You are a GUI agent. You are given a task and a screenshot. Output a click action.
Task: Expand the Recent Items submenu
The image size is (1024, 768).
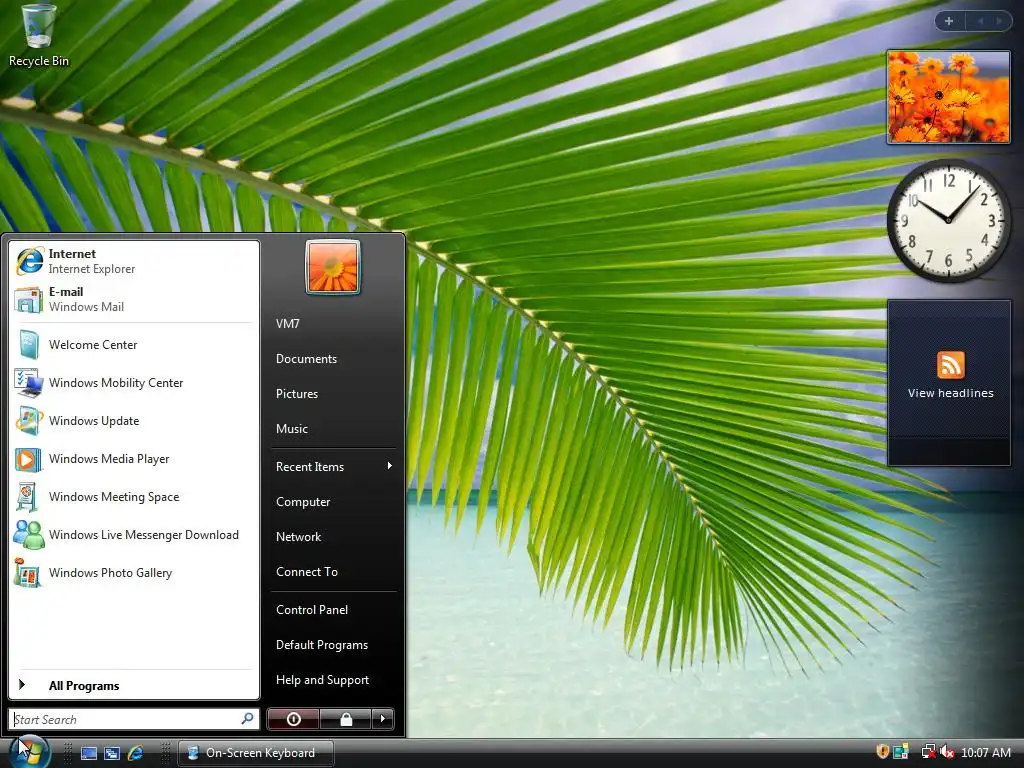pyautogui.click(x=334, y=466)
